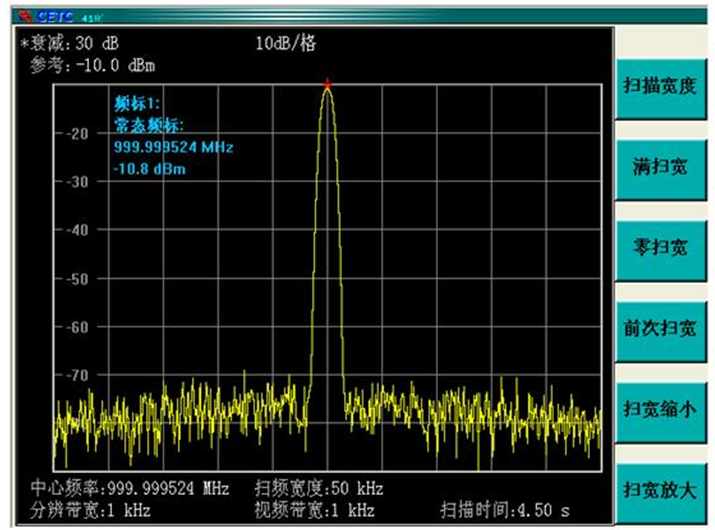Click the 频标1 marker label
The height and width of the screenshot is (530, 715).
tap(136, 103)
